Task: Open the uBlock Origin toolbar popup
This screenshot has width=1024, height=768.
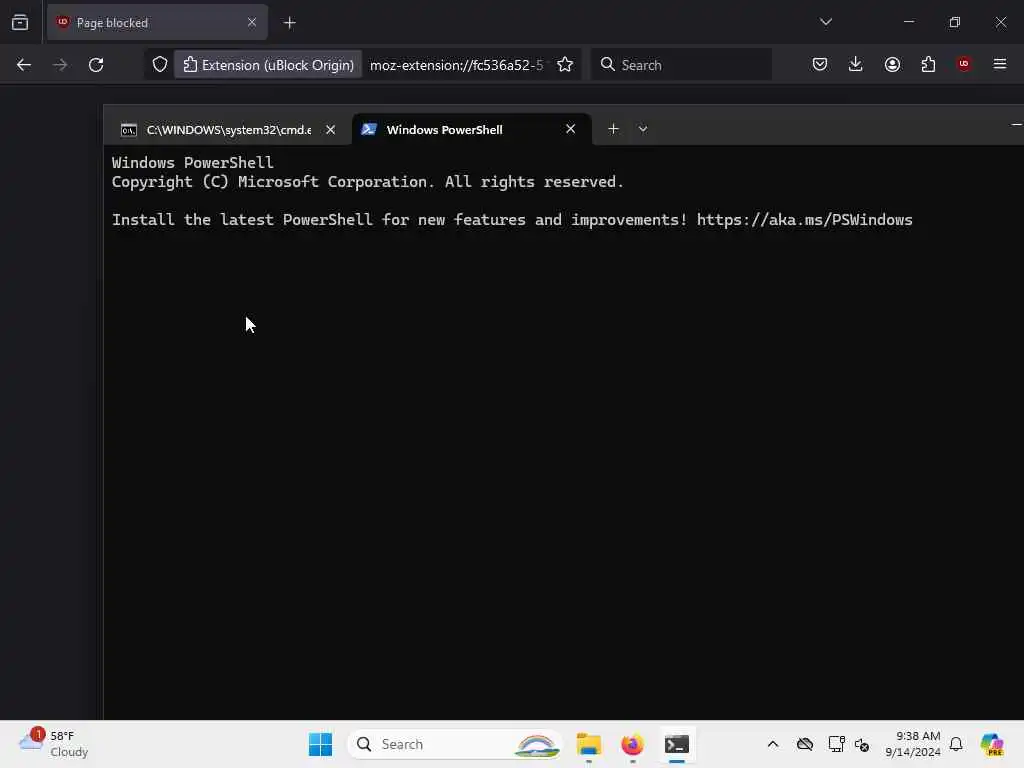Action: [964, 65]
